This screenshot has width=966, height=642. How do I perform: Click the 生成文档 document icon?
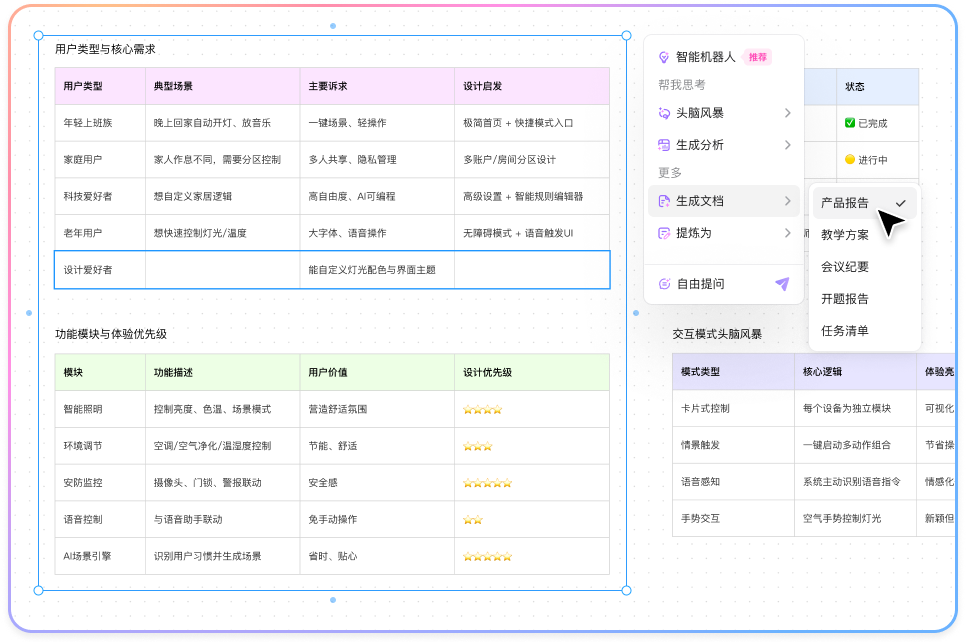click(662, 201)
